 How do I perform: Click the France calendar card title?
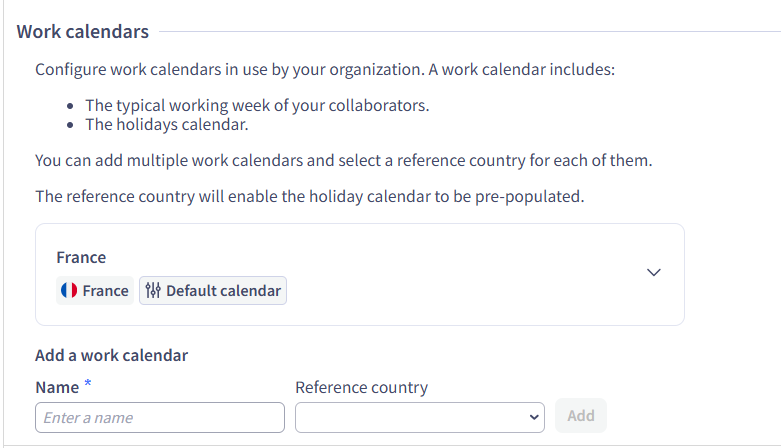[x=81, y=257]
